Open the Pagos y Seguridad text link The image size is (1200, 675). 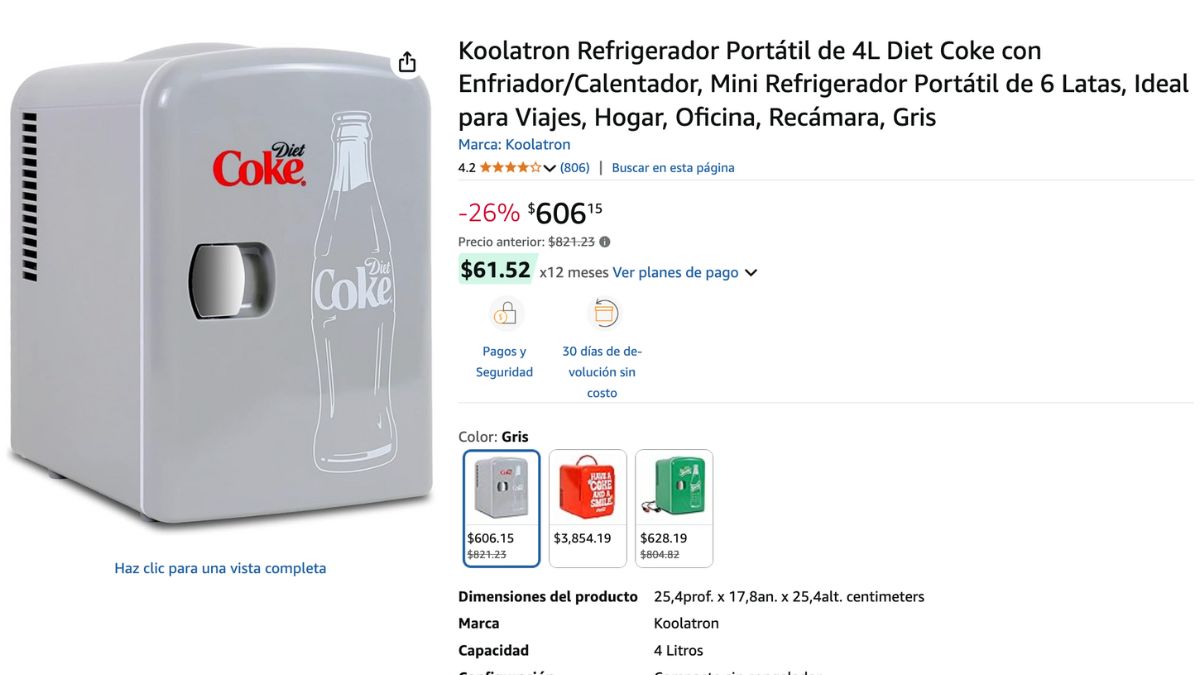(504, 362)
